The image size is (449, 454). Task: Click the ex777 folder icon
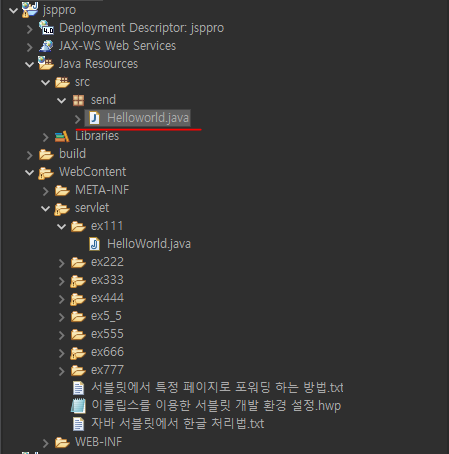pos(78,370)
